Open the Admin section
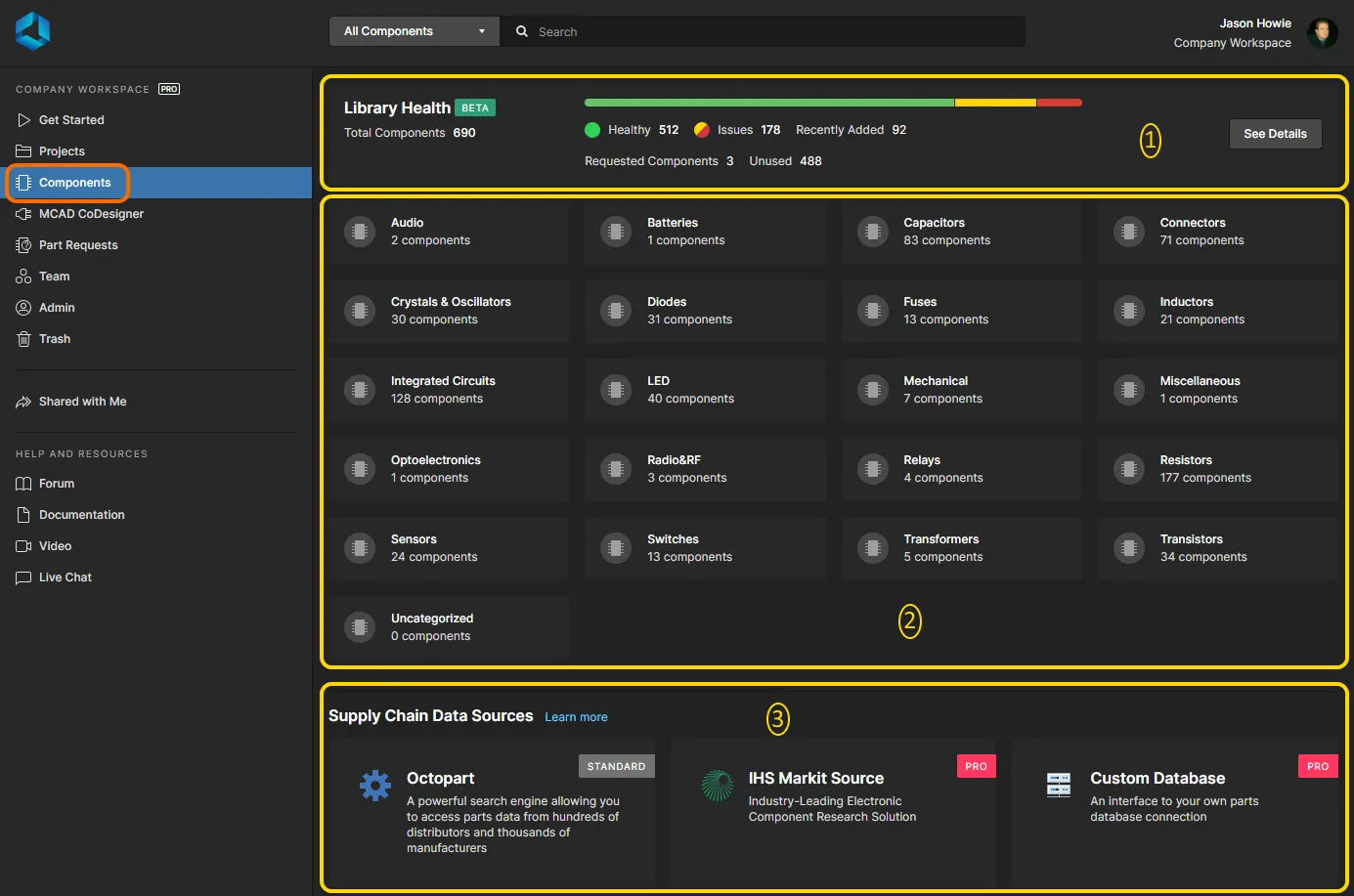Image resolution: width=1354 pixels, height=896 pixels. click(x=156, y=308)
